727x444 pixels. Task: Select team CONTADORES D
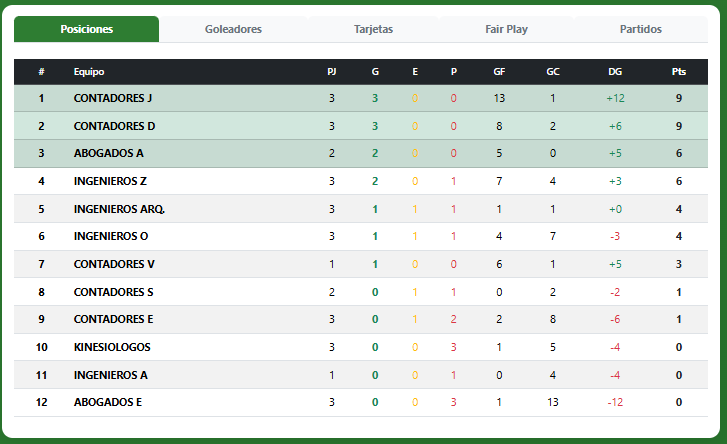(x=115, y=126)
